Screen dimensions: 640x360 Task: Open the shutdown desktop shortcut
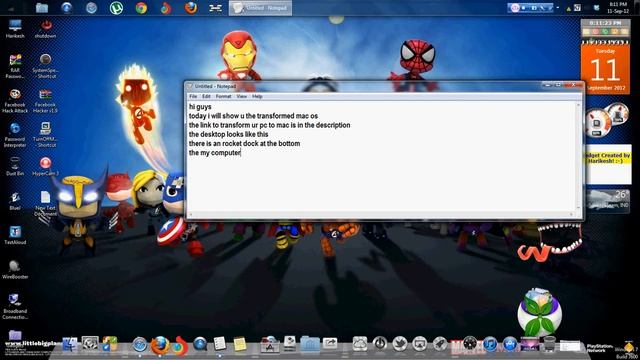coord(45,29)
